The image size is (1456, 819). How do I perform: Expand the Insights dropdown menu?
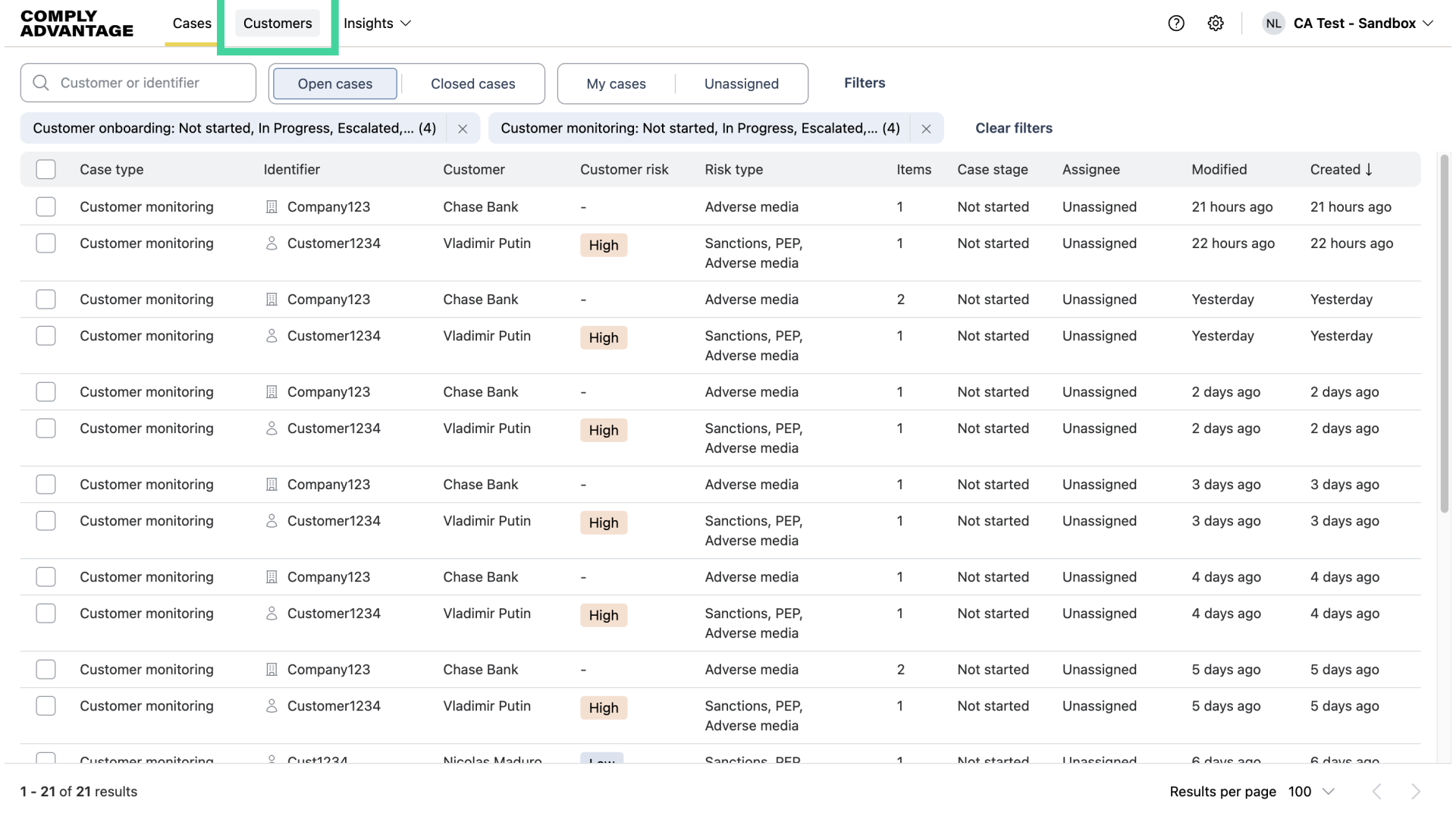tap(377, 24)
